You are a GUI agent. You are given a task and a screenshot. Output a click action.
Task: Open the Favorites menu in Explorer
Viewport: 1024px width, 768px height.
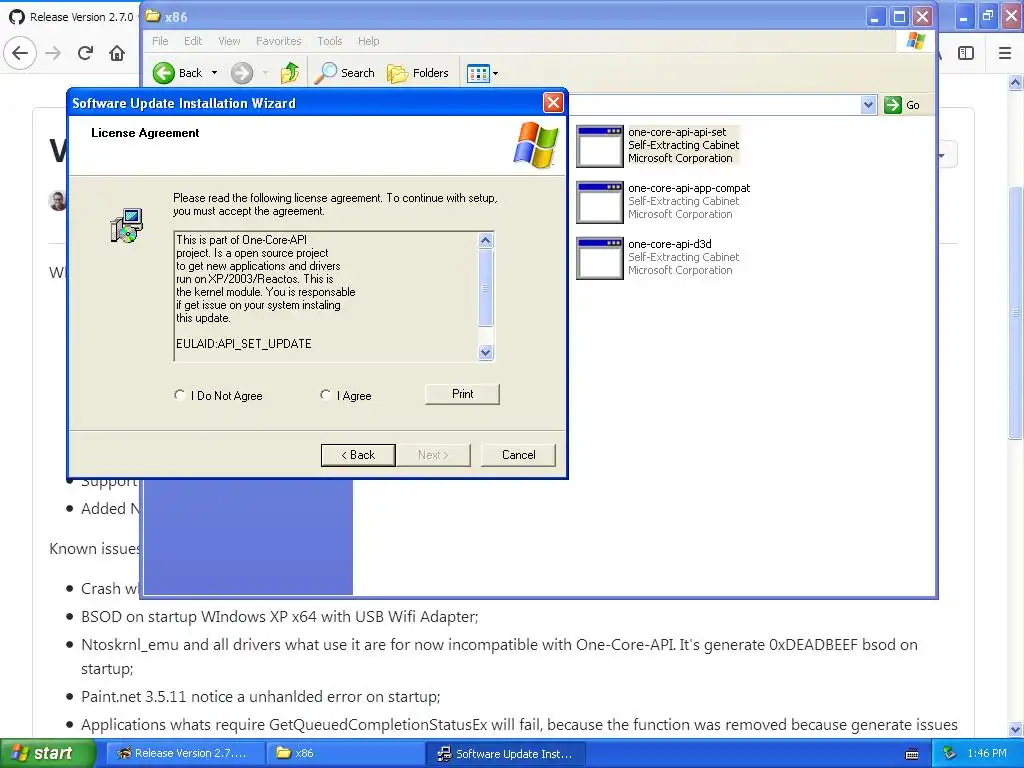279,40
